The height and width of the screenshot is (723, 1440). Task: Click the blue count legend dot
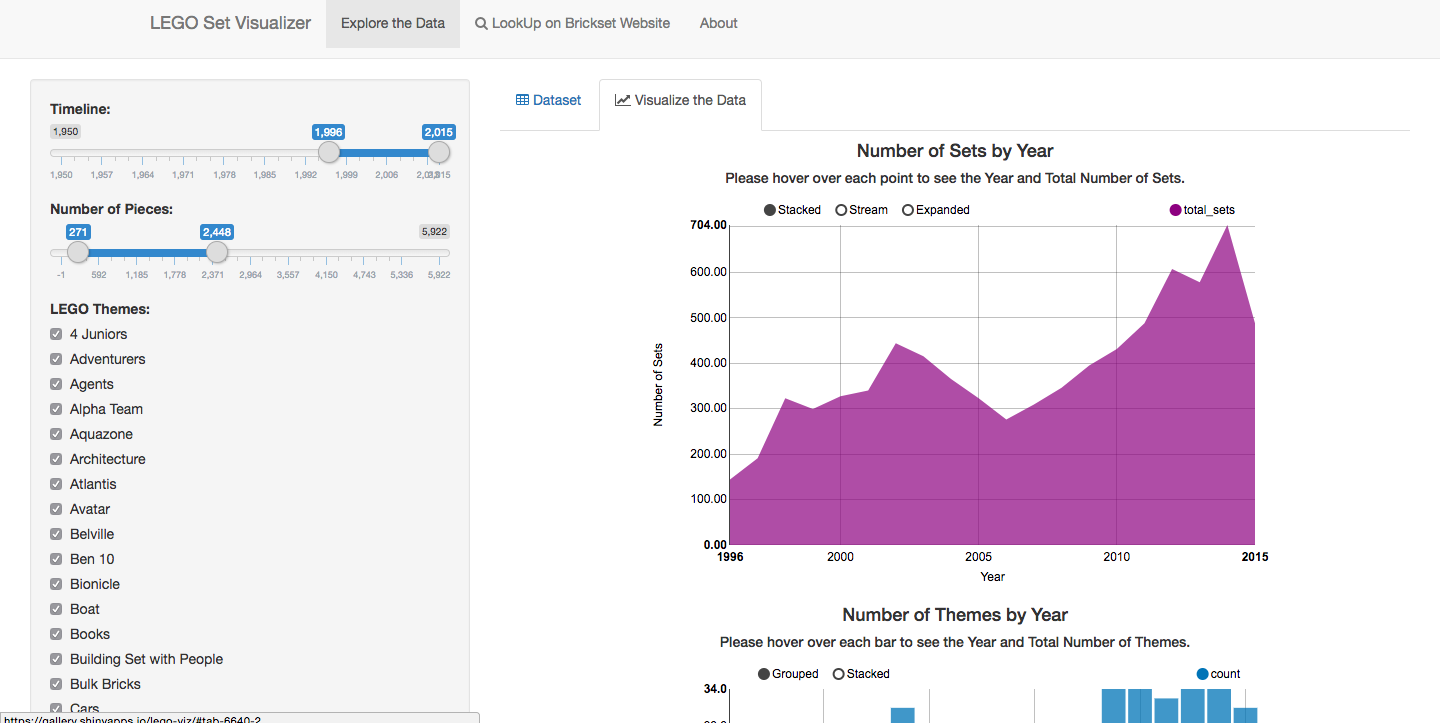(1202, 674)
